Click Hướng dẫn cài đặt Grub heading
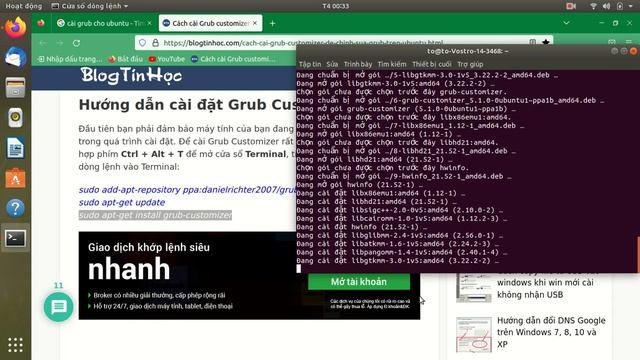 (187, 104)
